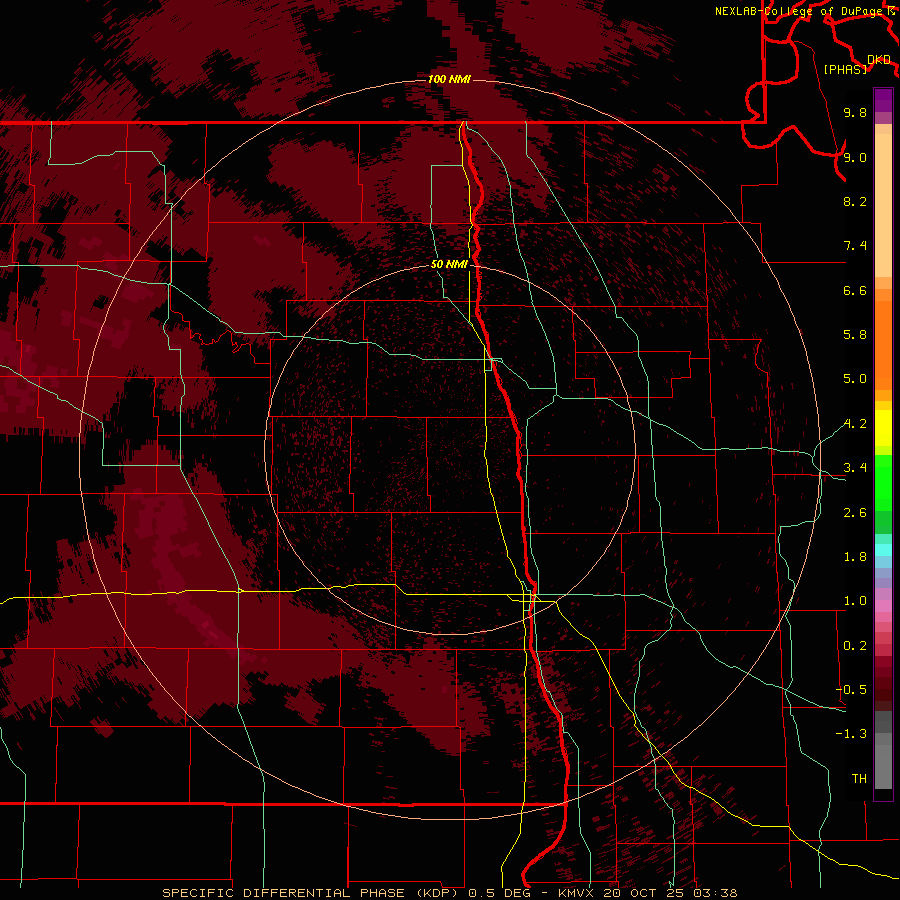Viewport: 900px width, 900px height.
Task: Click the -0.5 scale value
Action: [851, 690]
